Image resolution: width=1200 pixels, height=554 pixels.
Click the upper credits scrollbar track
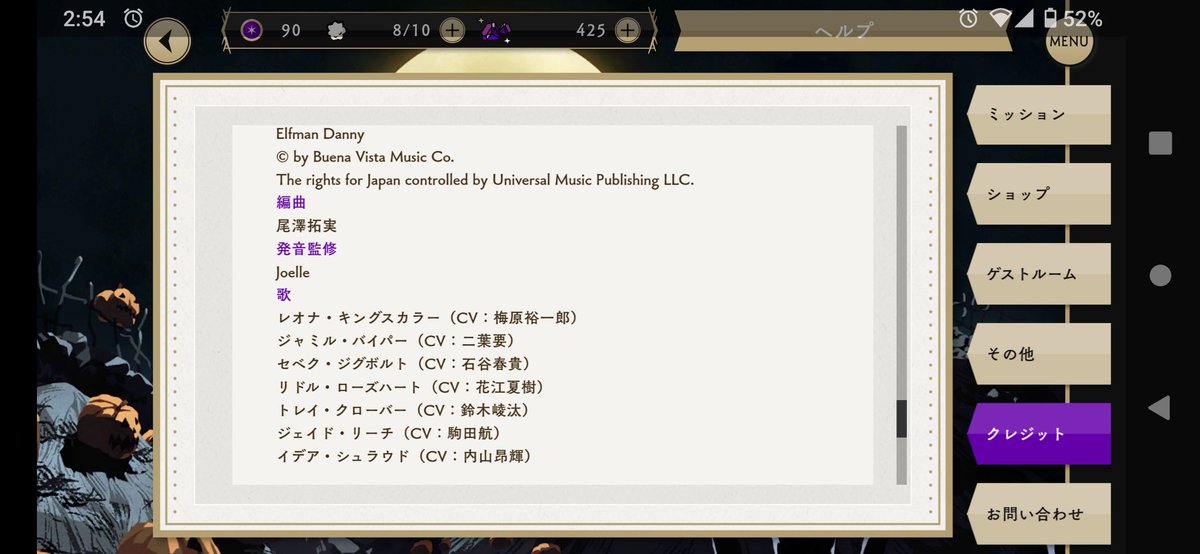coord(901,262)
